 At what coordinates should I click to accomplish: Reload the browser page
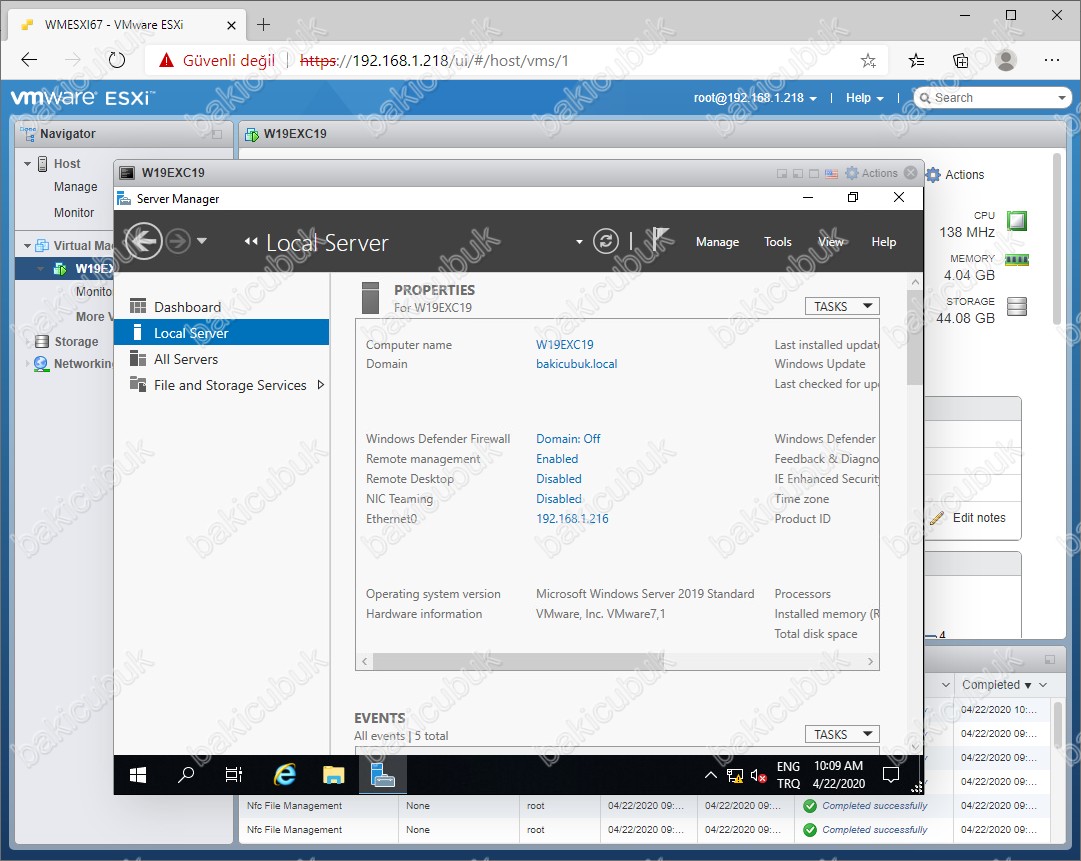pos(117,60)
